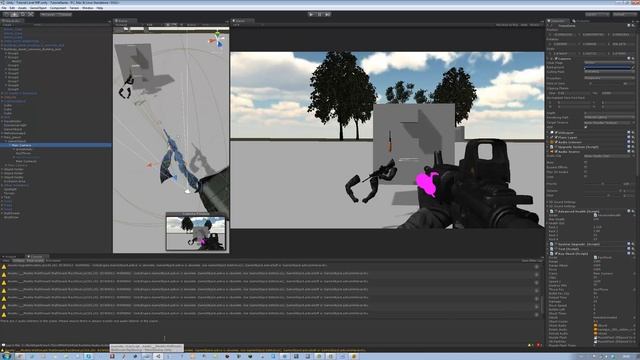The width and height of the screenshot is (640, 360).
Task: Open the File menu
Action: click(4, 8)
